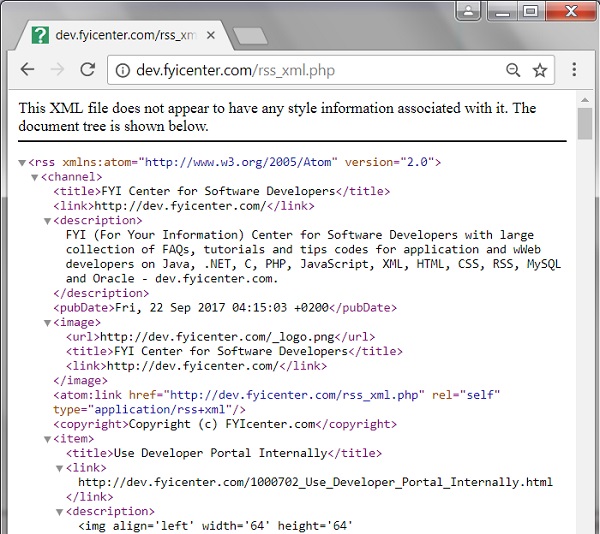This screenshot has width=600, height=534.
Task: Bookmark this page with the star icon
Action: (x=540, y=70)
